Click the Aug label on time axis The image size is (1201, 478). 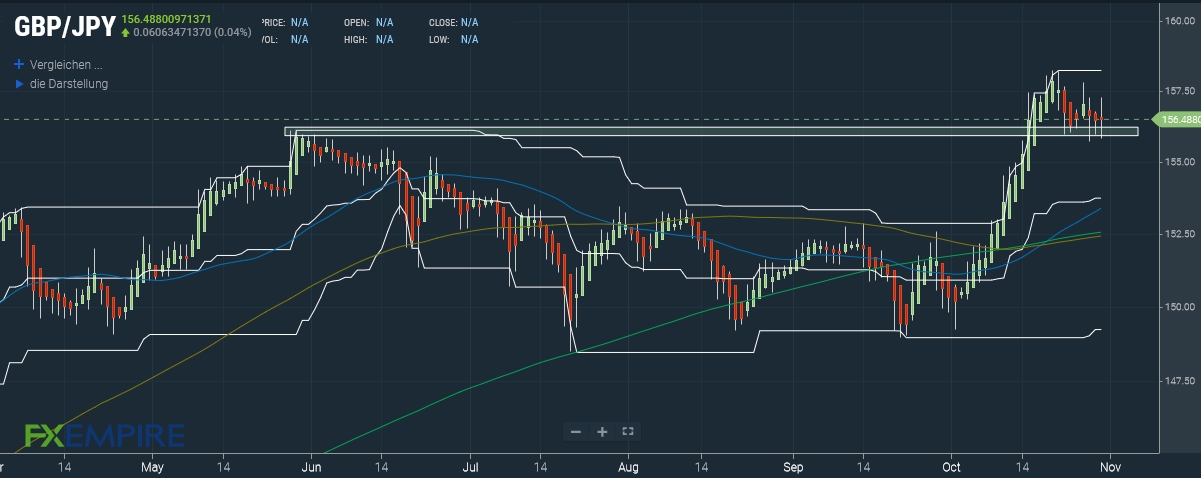point(628,467)
